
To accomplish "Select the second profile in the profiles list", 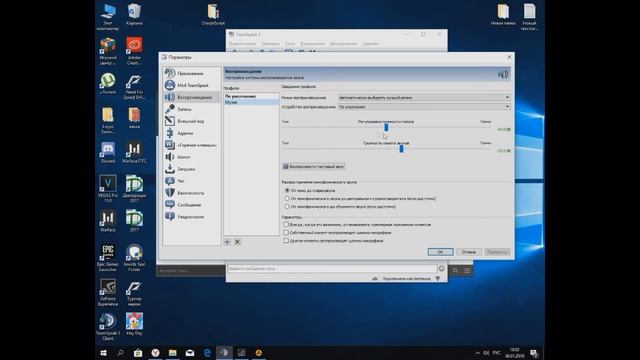I will [x=251, y=102].
